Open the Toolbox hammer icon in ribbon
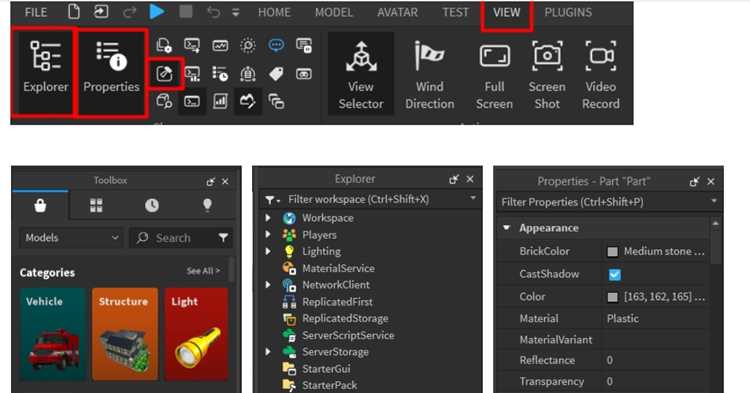The height and width of the screenshot is (393, 750). 165,74
